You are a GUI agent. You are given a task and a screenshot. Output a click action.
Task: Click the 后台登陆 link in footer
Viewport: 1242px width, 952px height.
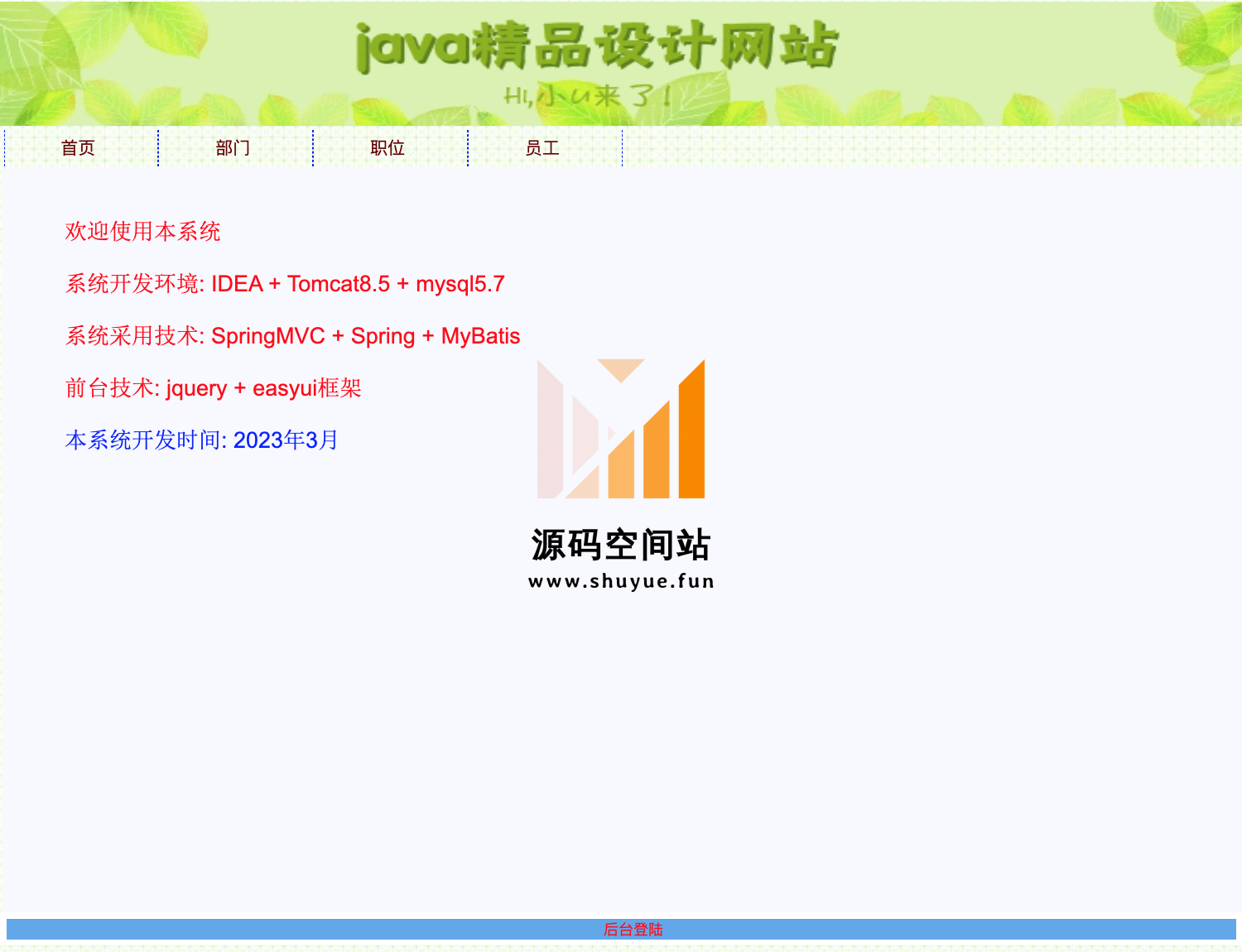pos(633,930)
